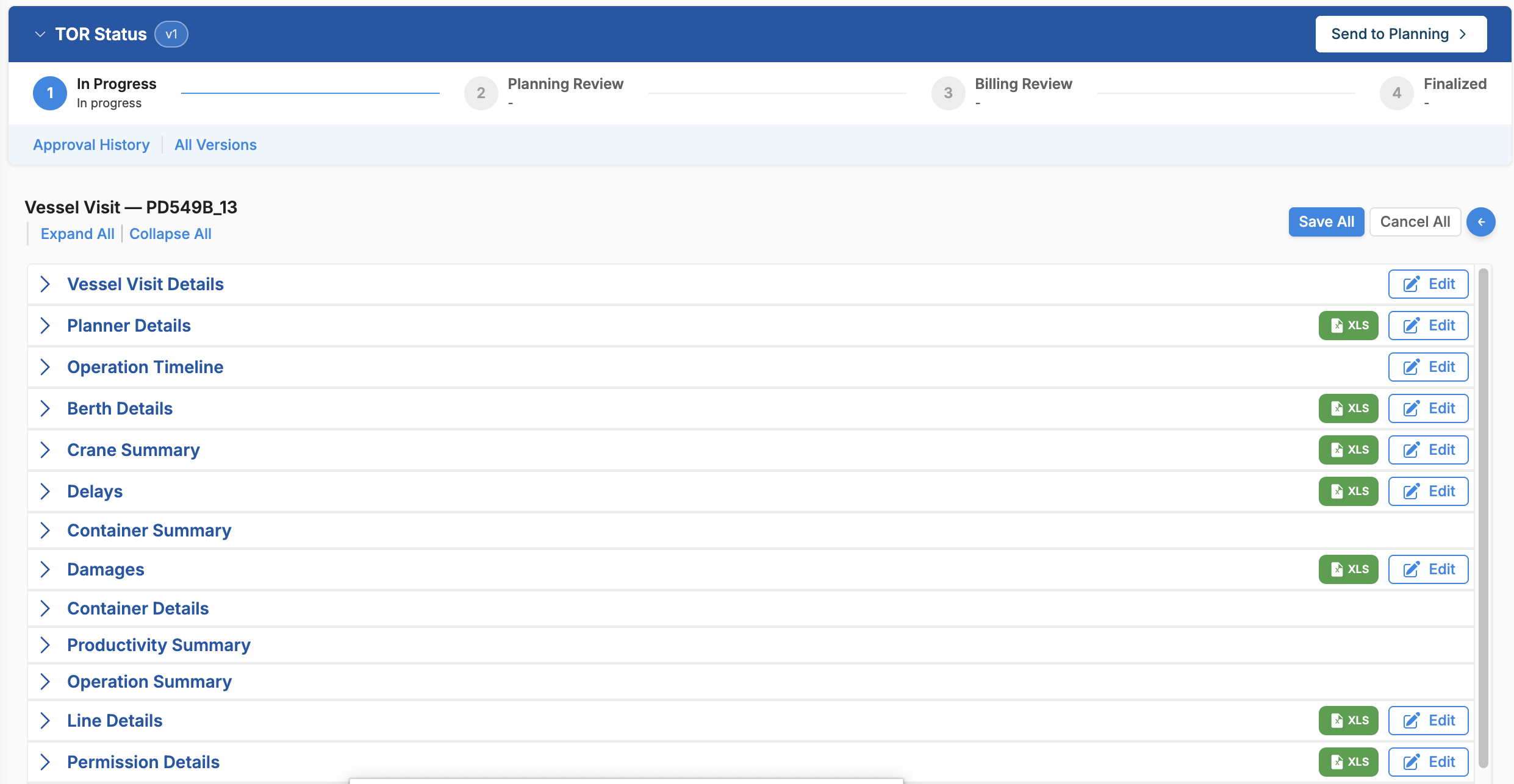Click the Expand All link

click(77, 234)
